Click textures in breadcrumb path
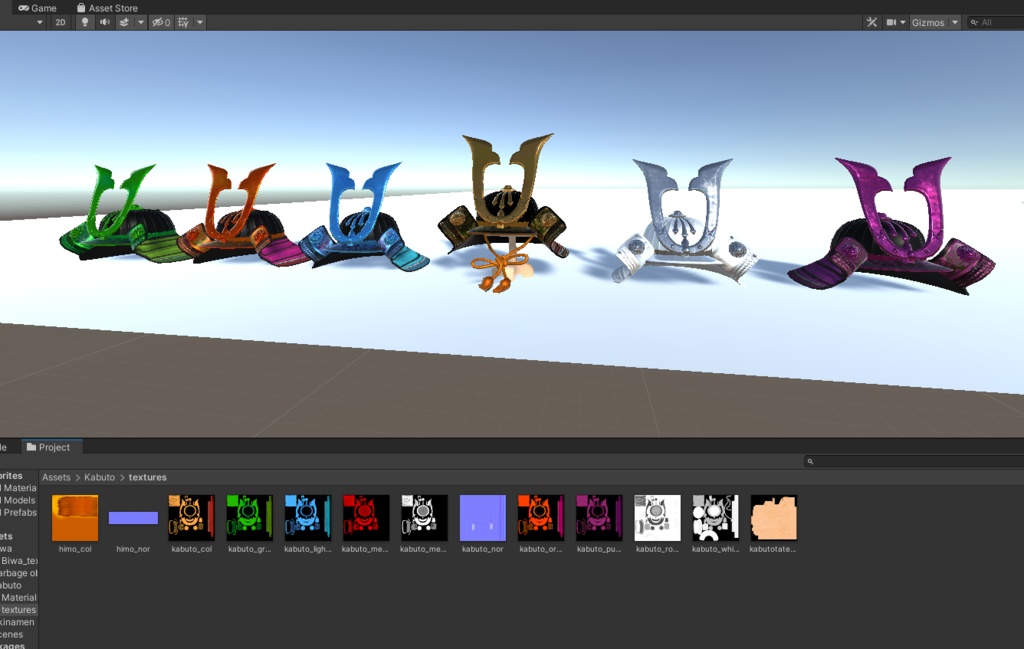Viewport: 1024px width, 649px height. click(x=148, y=477)
